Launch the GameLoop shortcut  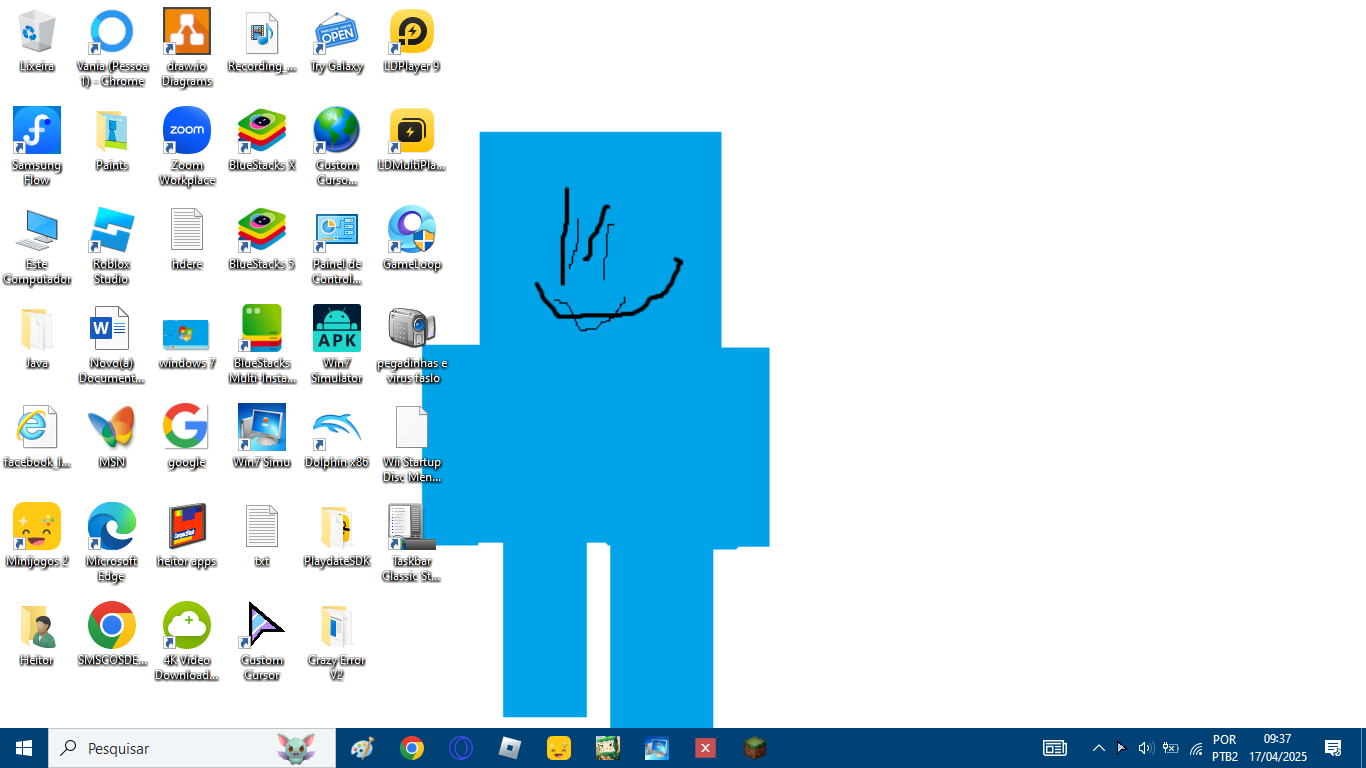click(412, 239)
